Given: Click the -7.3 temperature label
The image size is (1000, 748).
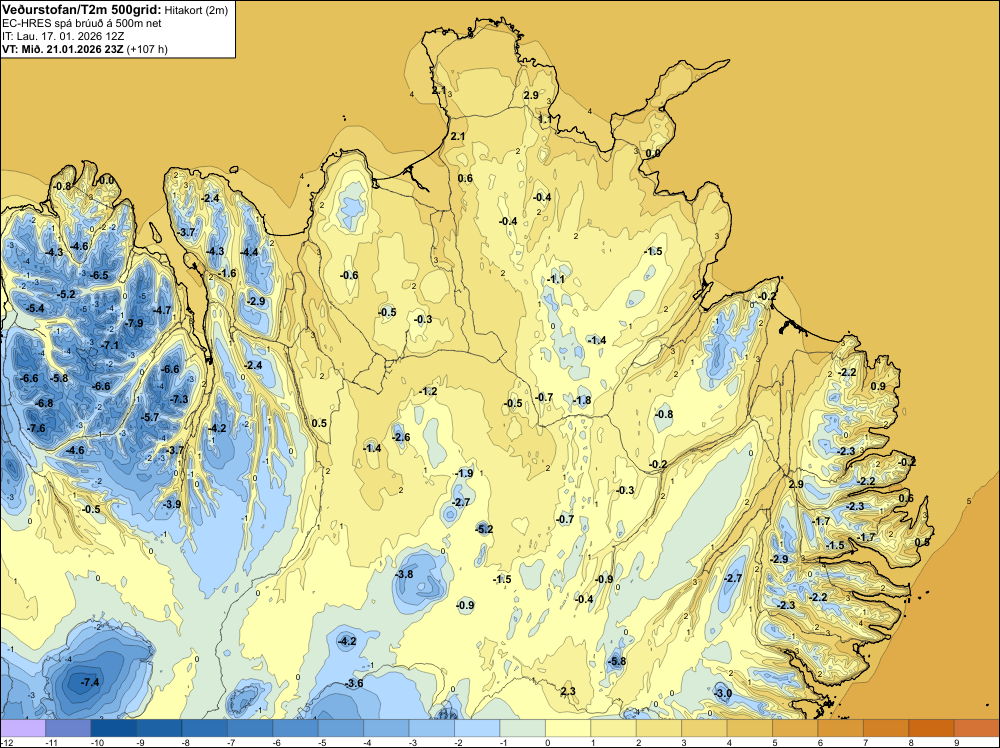Looking at the screenshot, I should click(179, 399).
